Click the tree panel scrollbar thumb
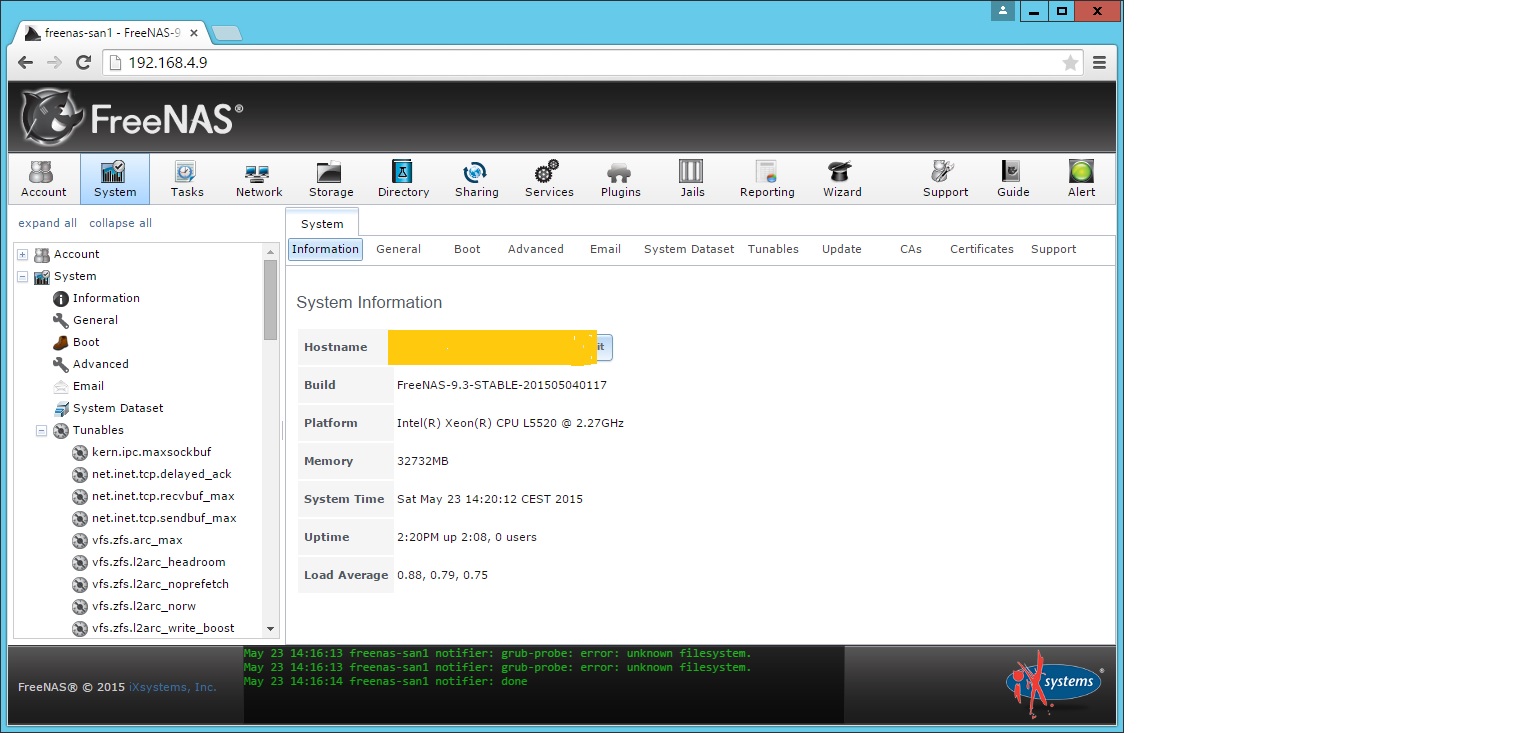The height and width of the screenshot is (733, 1536). click(x=270, y=300)
